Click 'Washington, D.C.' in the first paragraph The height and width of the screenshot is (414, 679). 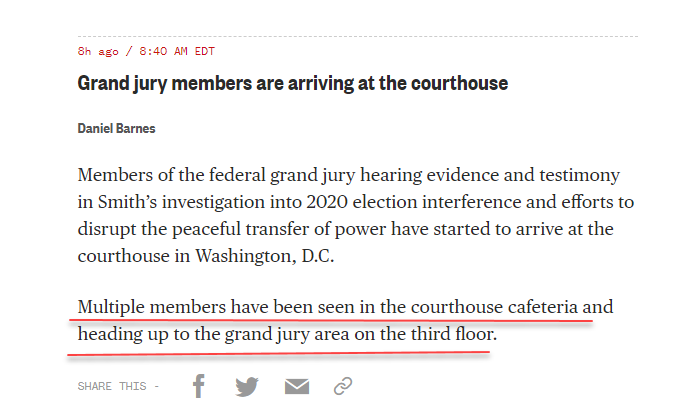pyautogui.click(x=265, y=256)
